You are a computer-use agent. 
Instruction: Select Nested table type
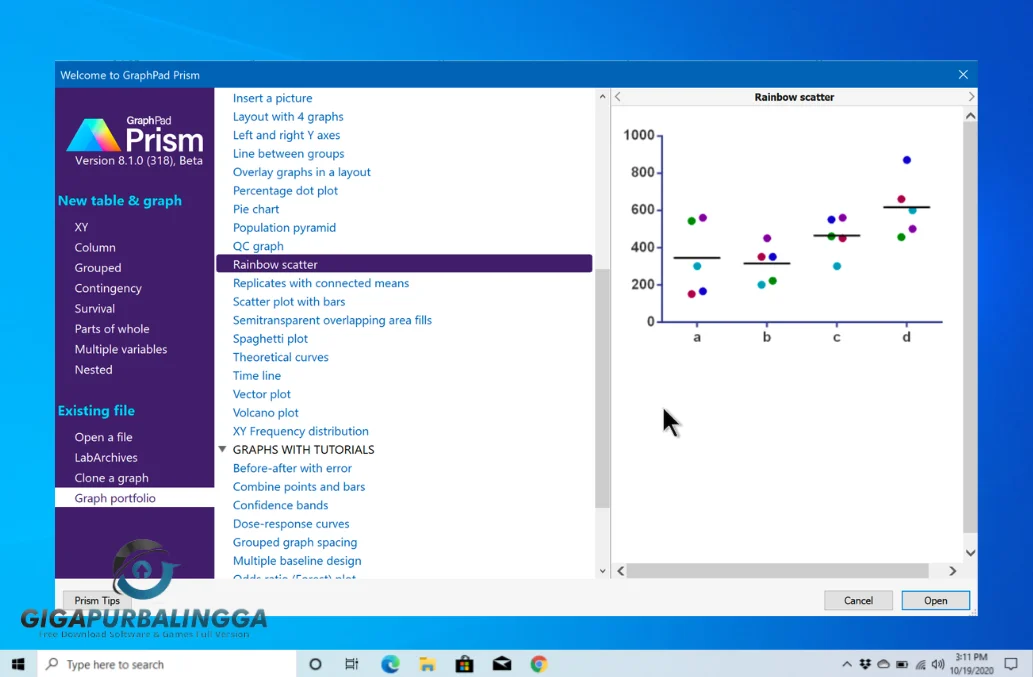coord(93,369)
